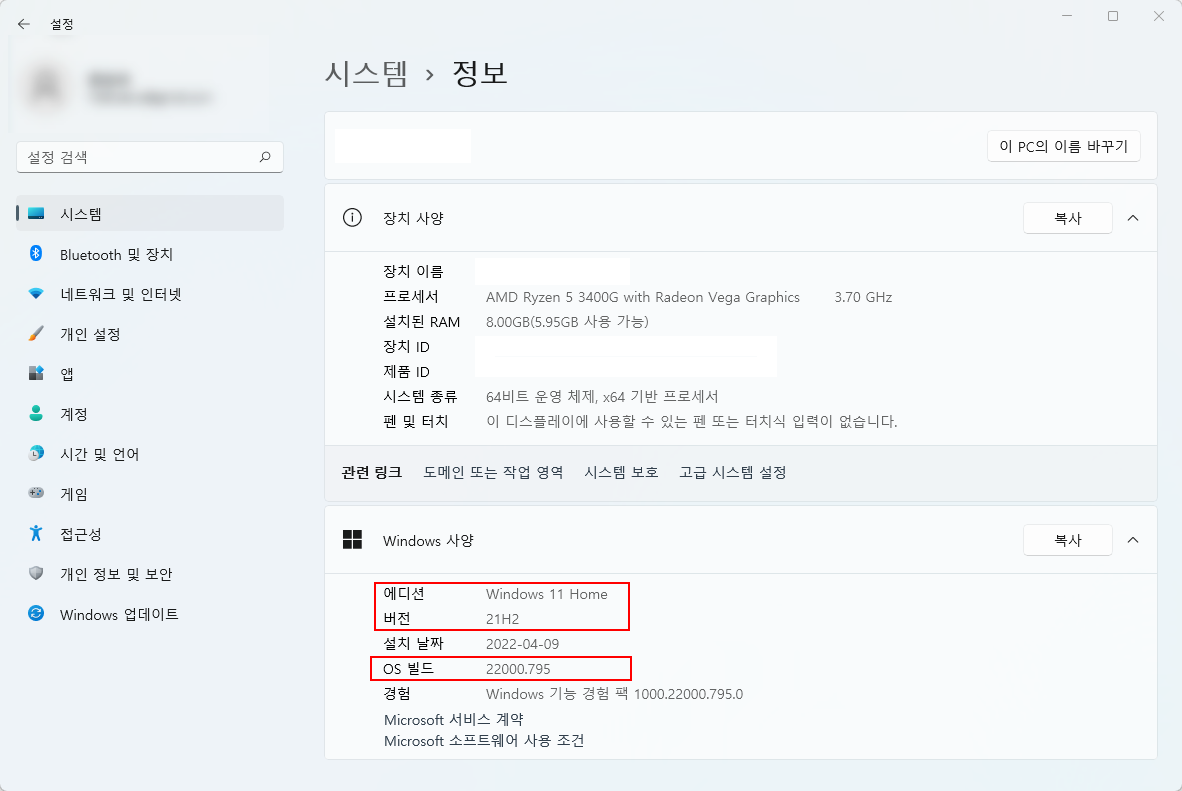Click the Windows logo by Windows 사양

[x=352, y=540]
